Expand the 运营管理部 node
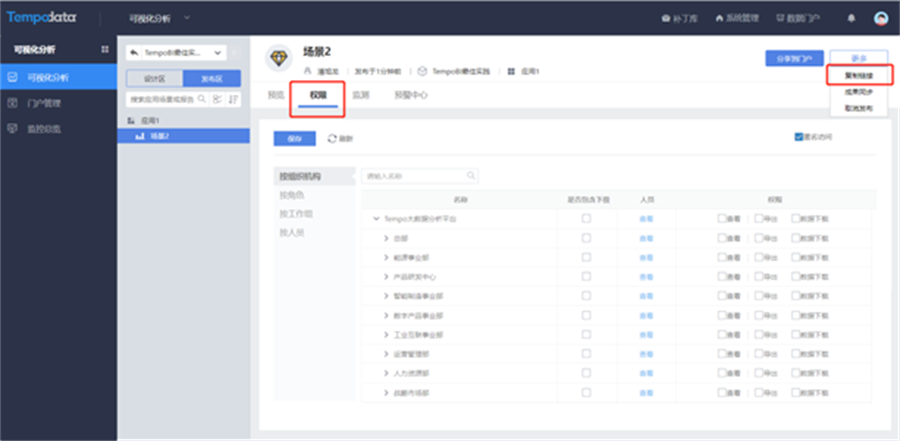 click(x=386, y=354)
